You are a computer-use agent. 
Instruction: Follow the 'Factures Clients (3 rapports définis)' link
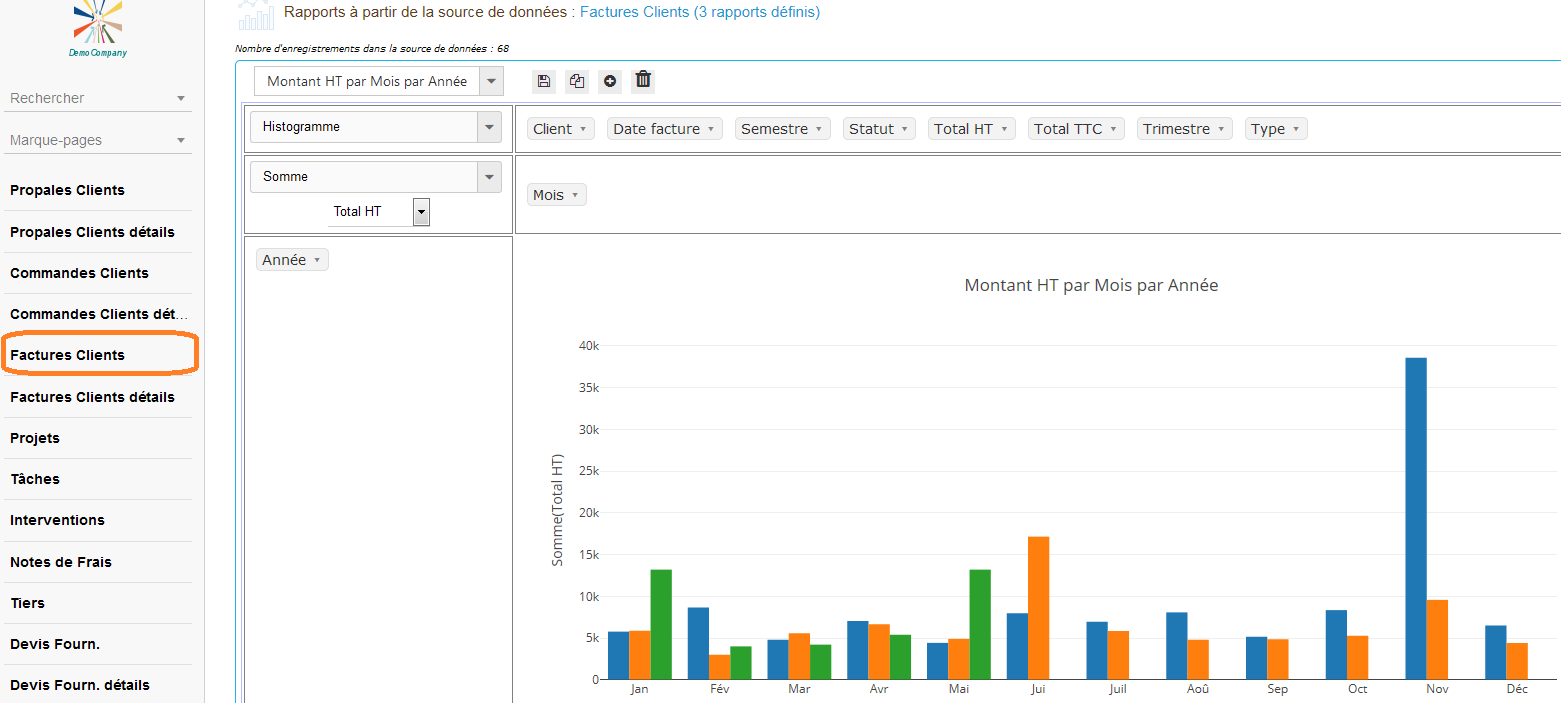click(x=699, y=12)
